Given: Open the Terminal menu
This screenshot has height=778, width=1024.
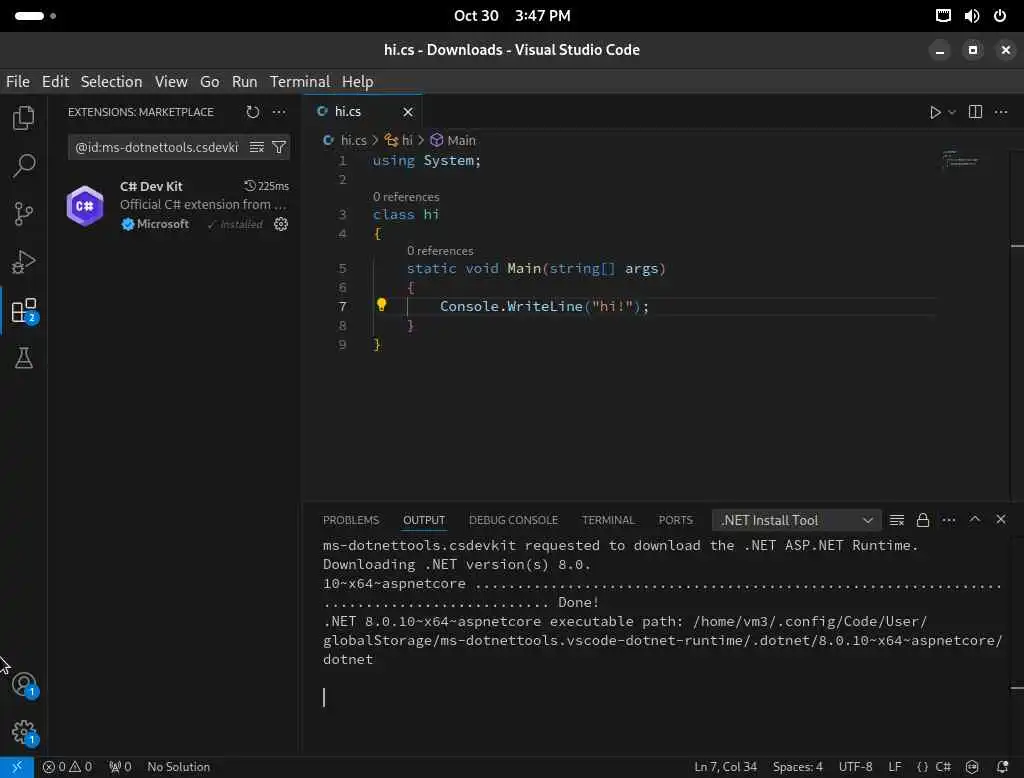Looking at the screenshot, I should click(x=300, y=82).
